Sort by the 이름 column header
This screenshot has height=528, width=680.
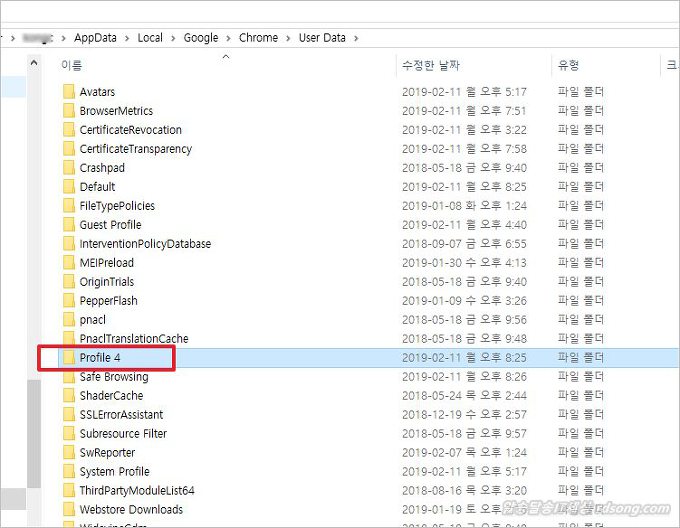[72, 65]
